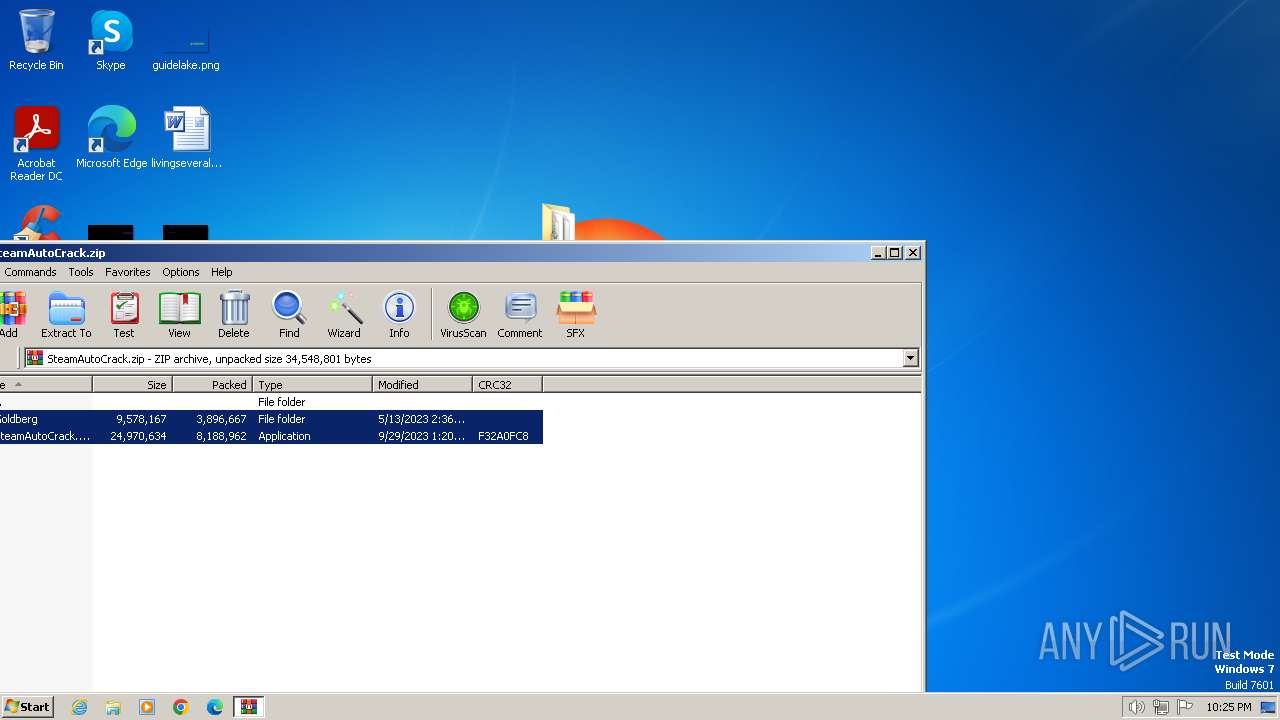The width and height of the screenshot is (1280, 720).
Task: Sort by the Size column
Action: (132, 385)
